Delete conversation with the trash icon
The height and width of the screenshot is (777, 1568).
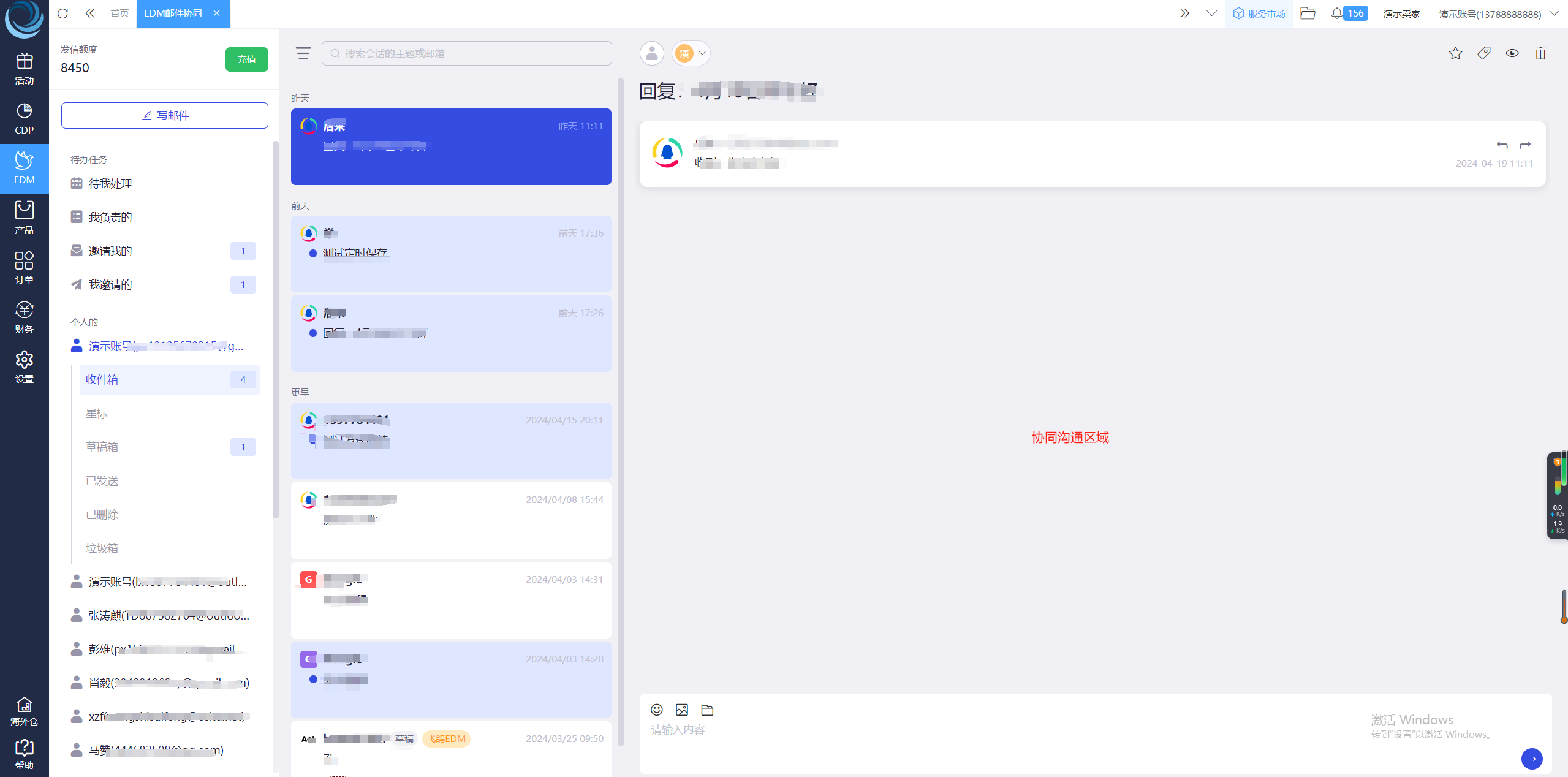tap(1540, 53)
